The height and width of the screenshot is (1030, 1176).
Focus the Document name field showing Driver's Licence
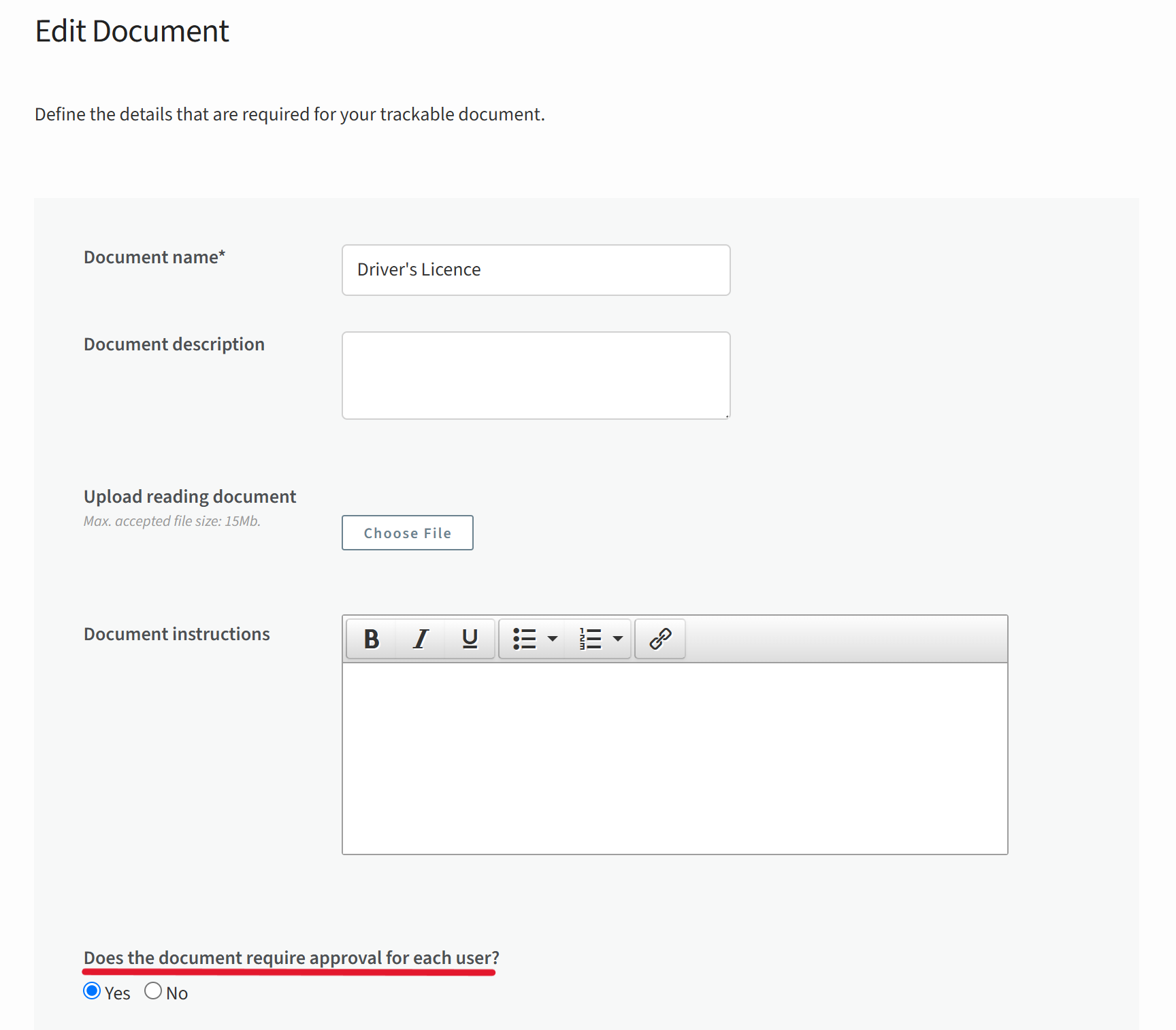coord(535,269)
